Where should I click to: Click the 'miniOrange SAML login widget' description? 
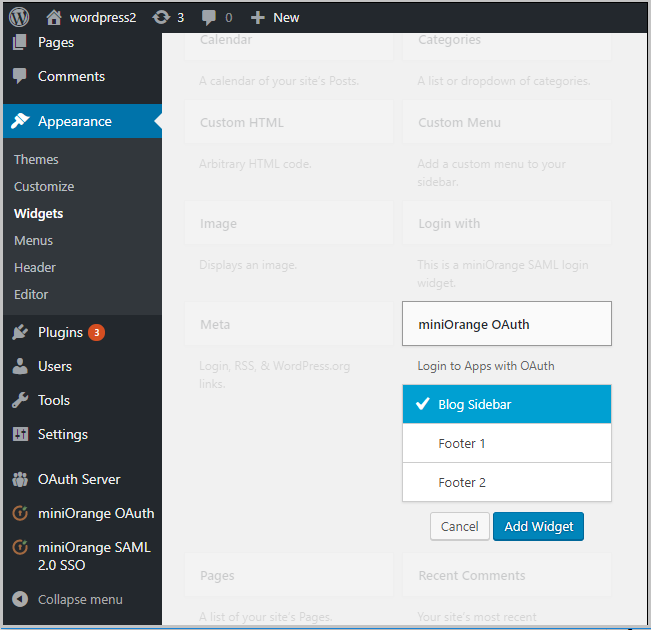coord(503,274)
